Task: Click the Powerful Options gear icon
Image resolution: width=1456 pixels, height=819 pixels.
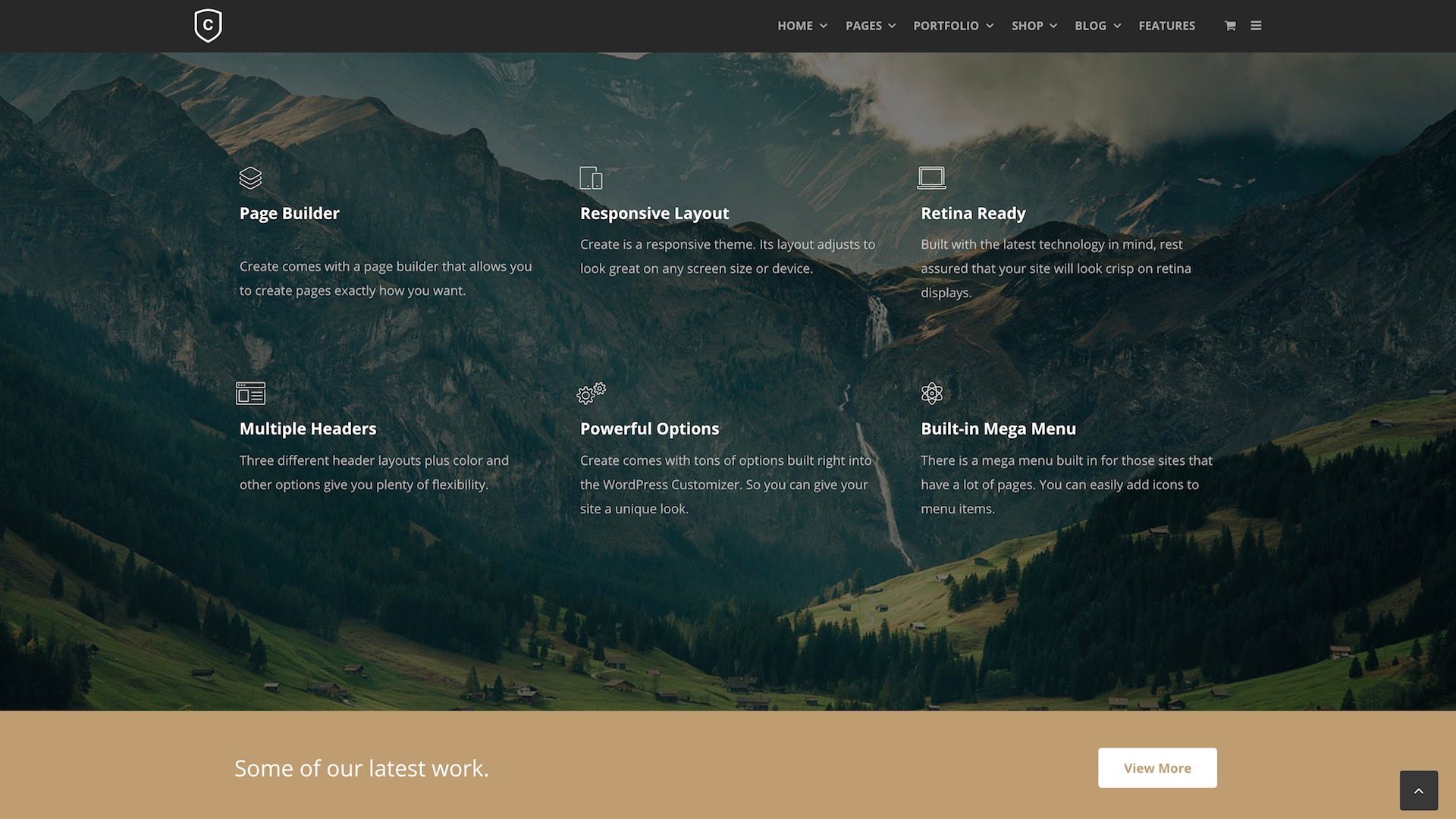Action: (x=592, y=392)
